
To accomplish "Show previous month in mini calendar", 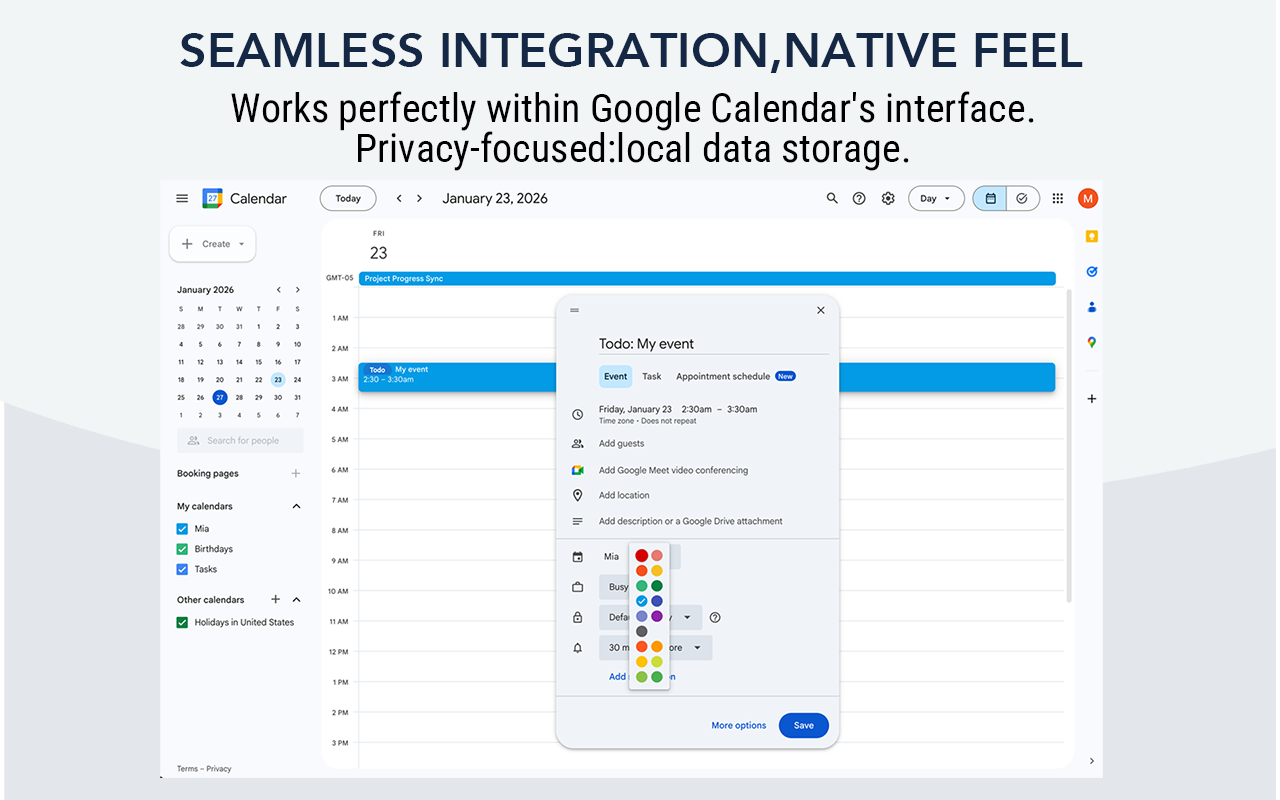I will [x=278, y=290].
